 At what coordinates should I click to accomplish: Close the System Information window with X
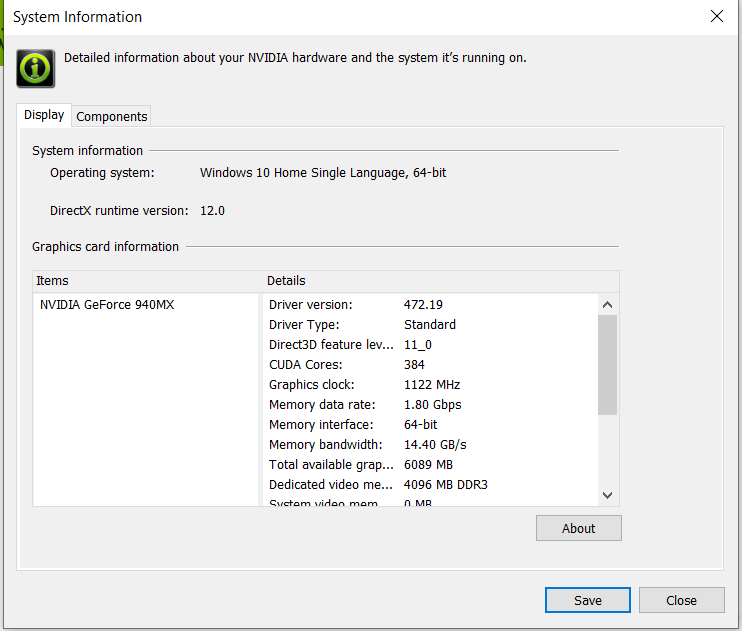click(716, 17)
